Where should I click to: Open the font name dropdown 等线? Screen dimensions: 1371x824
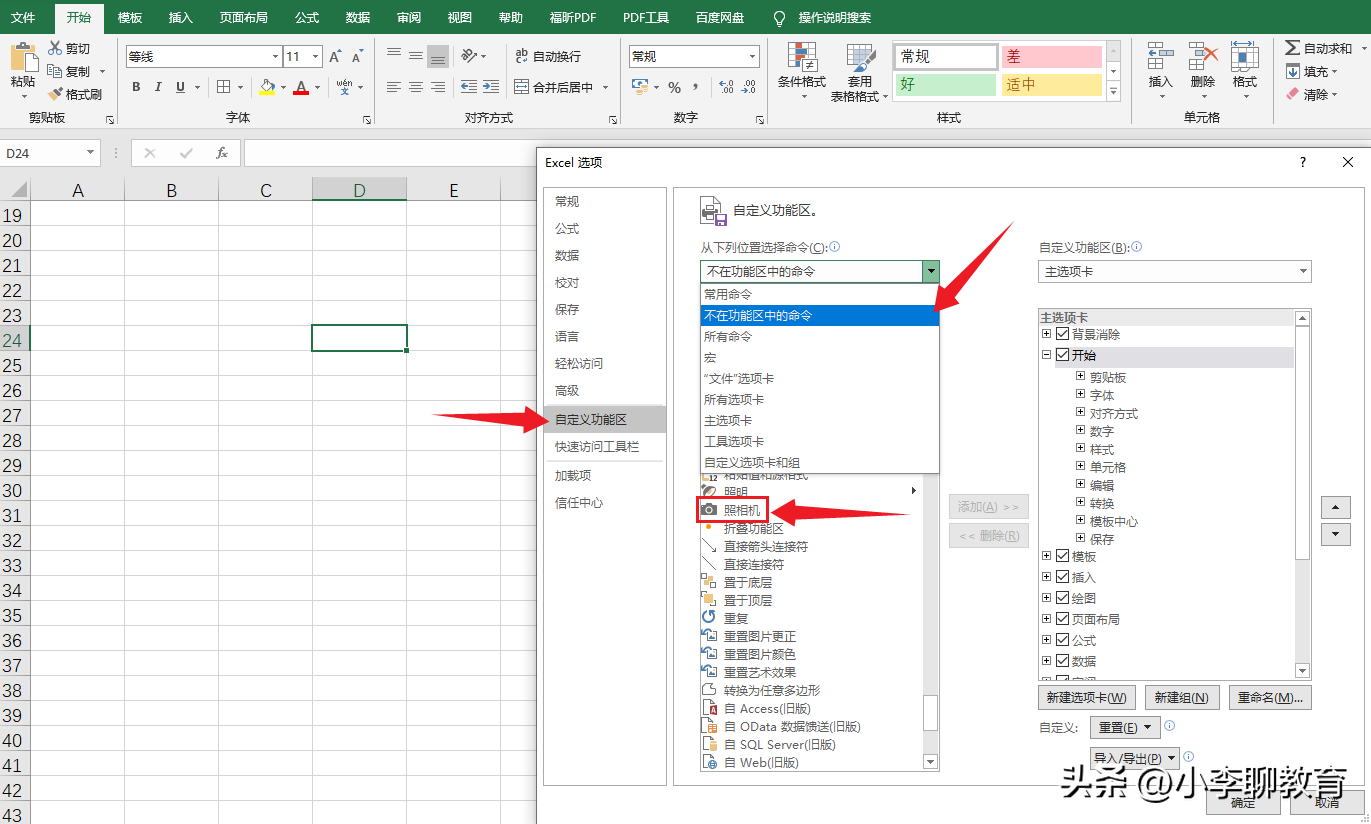275,57
